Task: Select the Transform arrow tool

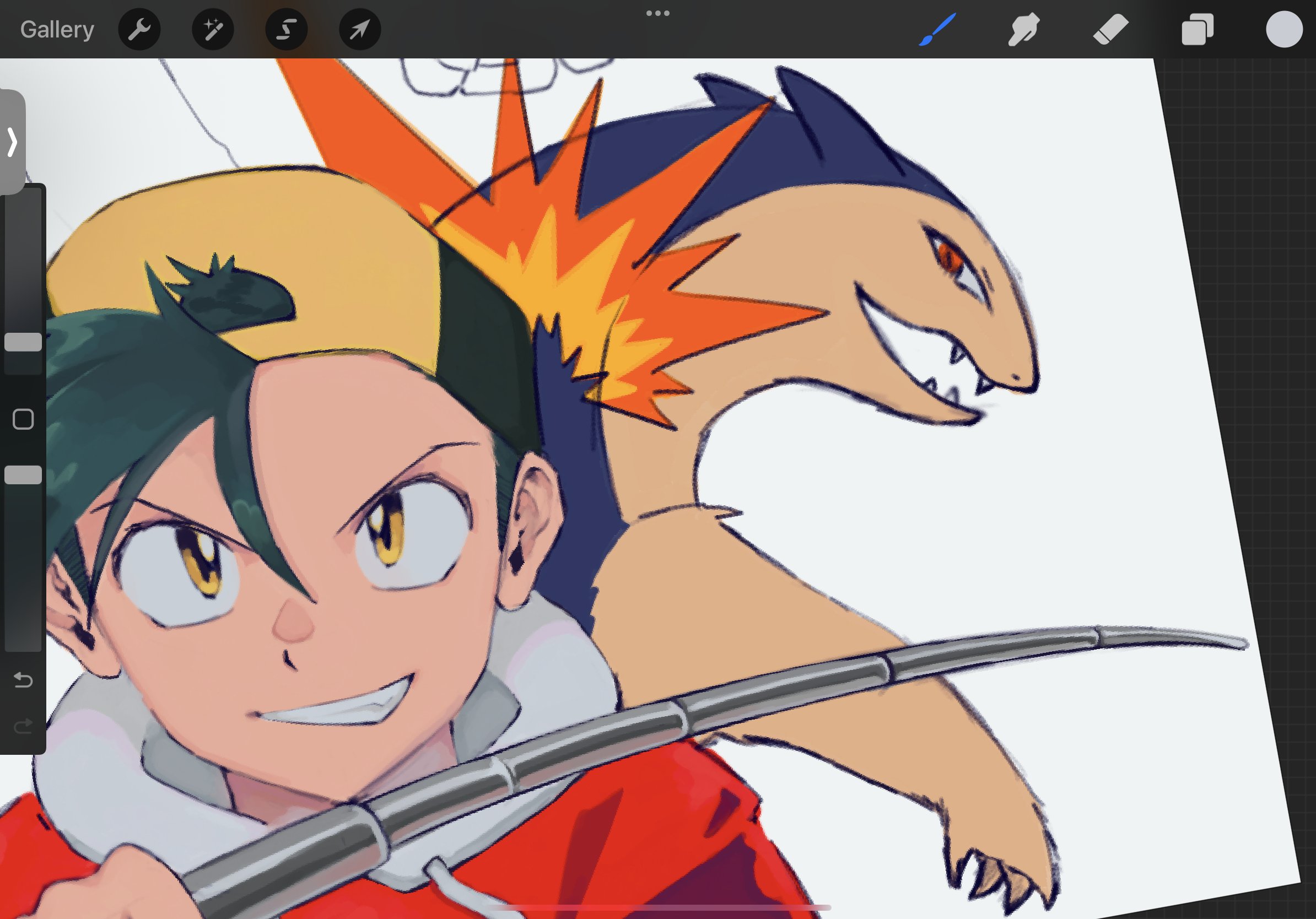Action: click(x=359, y=29)
